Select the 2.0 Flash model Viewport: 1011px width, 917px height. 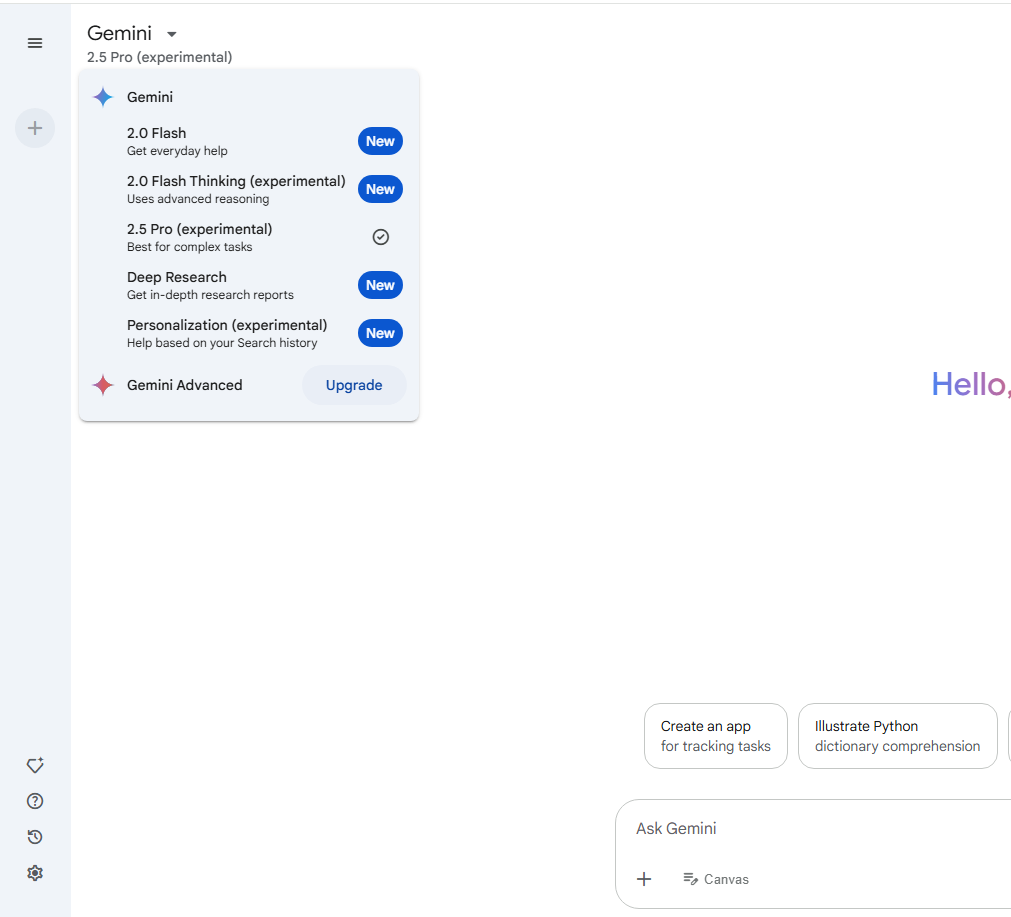tap(249, 141)
